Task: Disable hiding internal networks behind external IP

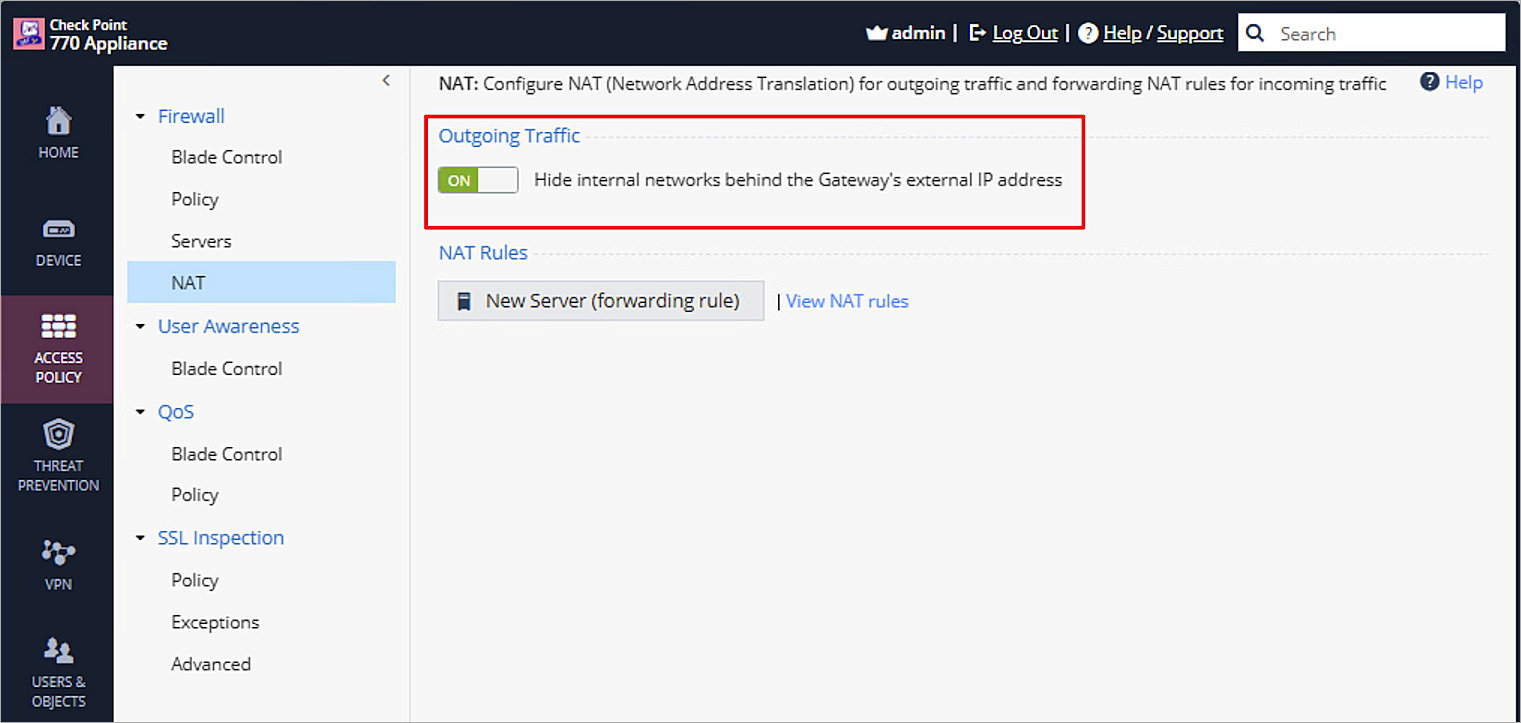Action: click(x=477, y=180)
